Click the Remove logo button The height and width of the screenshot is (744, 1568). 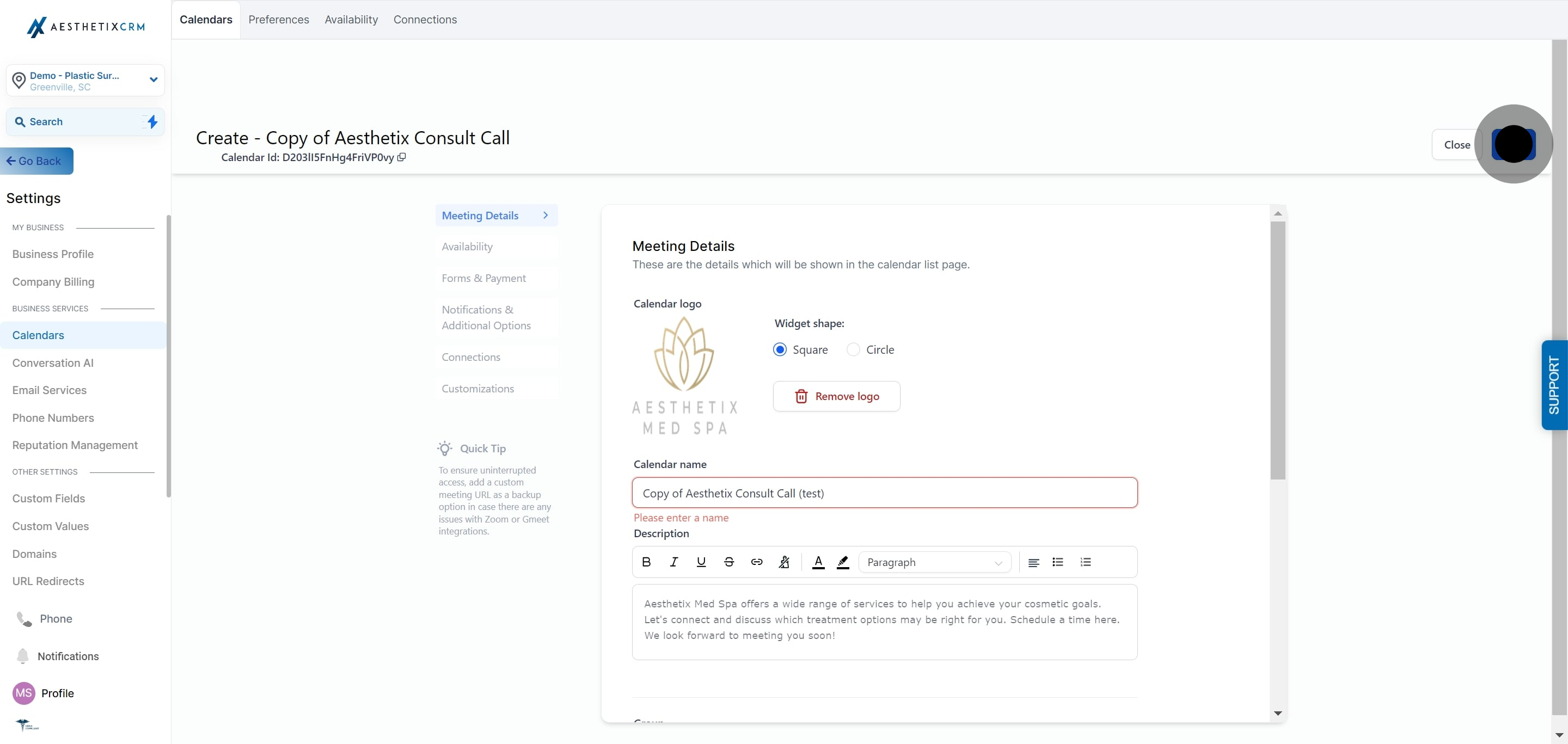tap(836, 397)
